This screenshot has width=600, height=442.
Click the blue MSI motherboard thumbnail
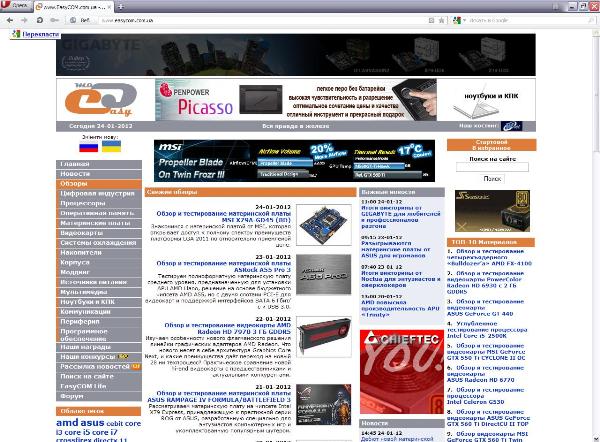[x=324, y=225]
